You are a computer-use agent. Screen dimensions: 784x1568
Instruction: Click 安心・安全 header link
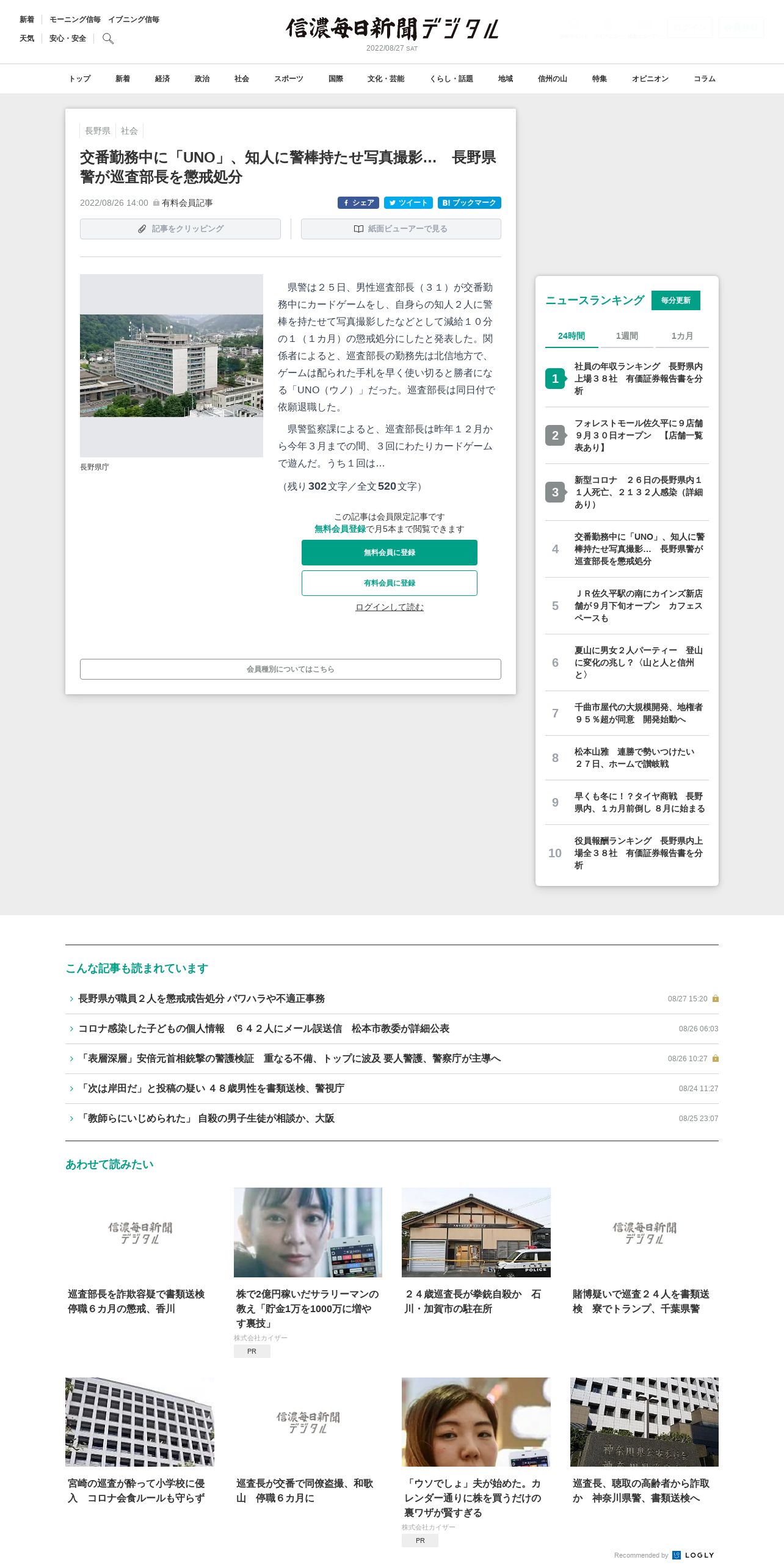68,38
